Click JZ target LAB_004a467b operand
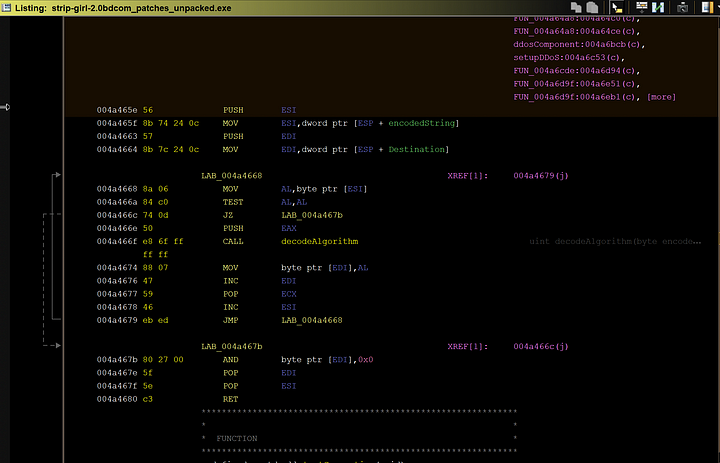The image size is (720, 463). [x=312, y=215]
